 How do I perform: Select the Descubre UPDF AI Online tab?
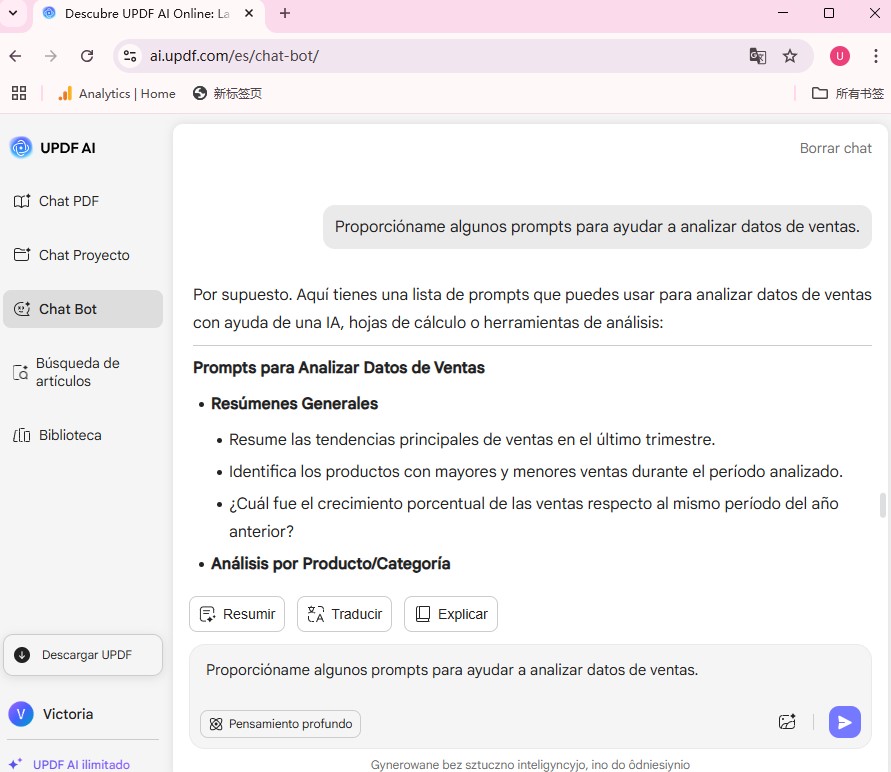147,14
